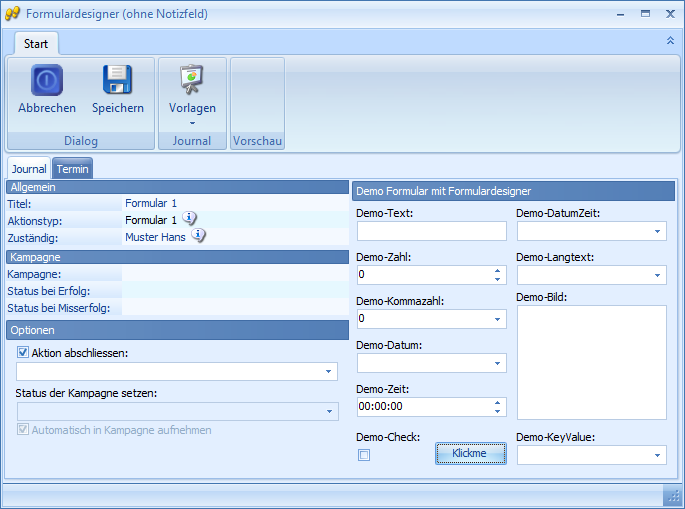Open the Demo-KeyValue dropdown
This screenshot has width=685, height=509.
[x=657, y=455]
